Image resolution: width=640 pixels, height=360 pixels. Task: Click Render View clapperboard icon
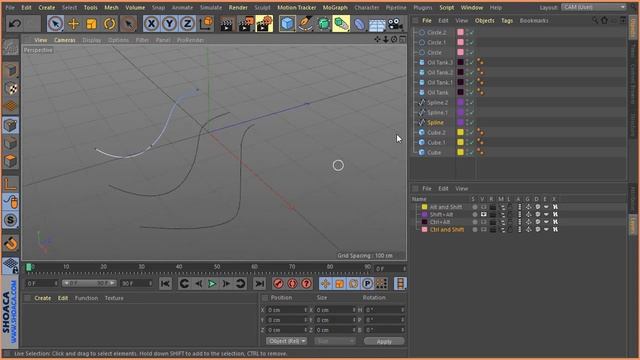[x=226, y=24]
